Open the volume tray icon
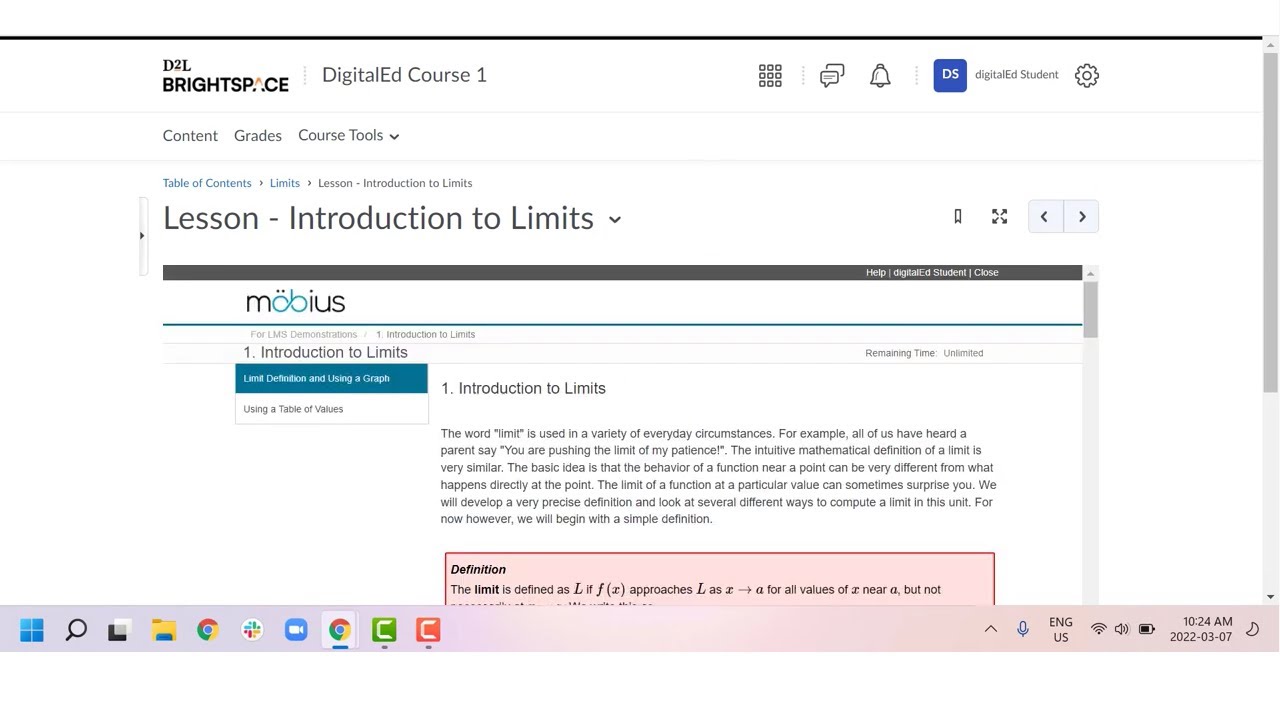Image resolution: width=1280 pixels, height=720 pixels. click(x=1122, y=630)
